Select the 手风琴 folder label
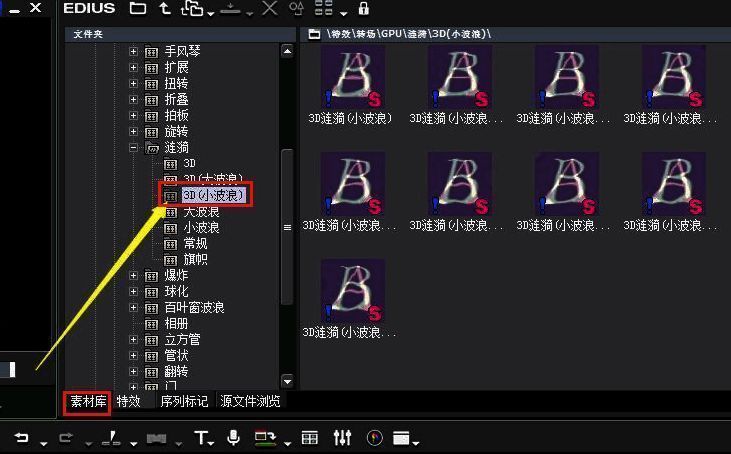The image size is (731, 454). coord(182,51)
